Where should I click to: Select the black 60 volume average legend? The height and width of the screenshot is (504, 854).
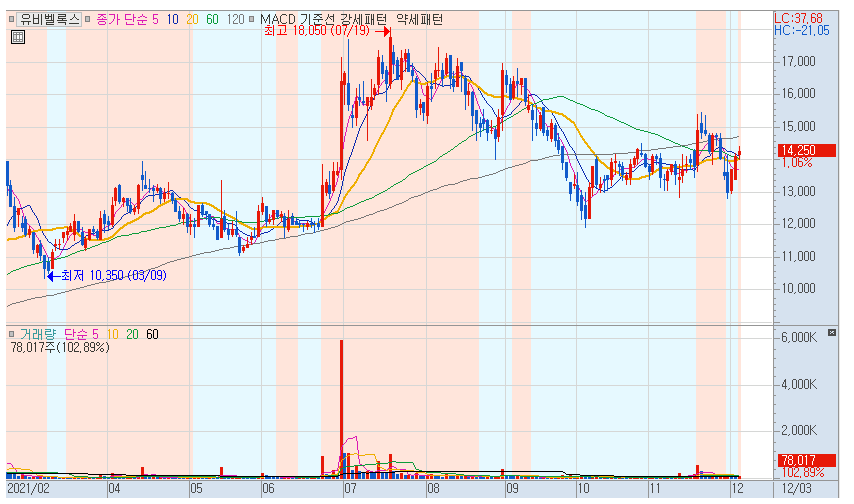152,334
